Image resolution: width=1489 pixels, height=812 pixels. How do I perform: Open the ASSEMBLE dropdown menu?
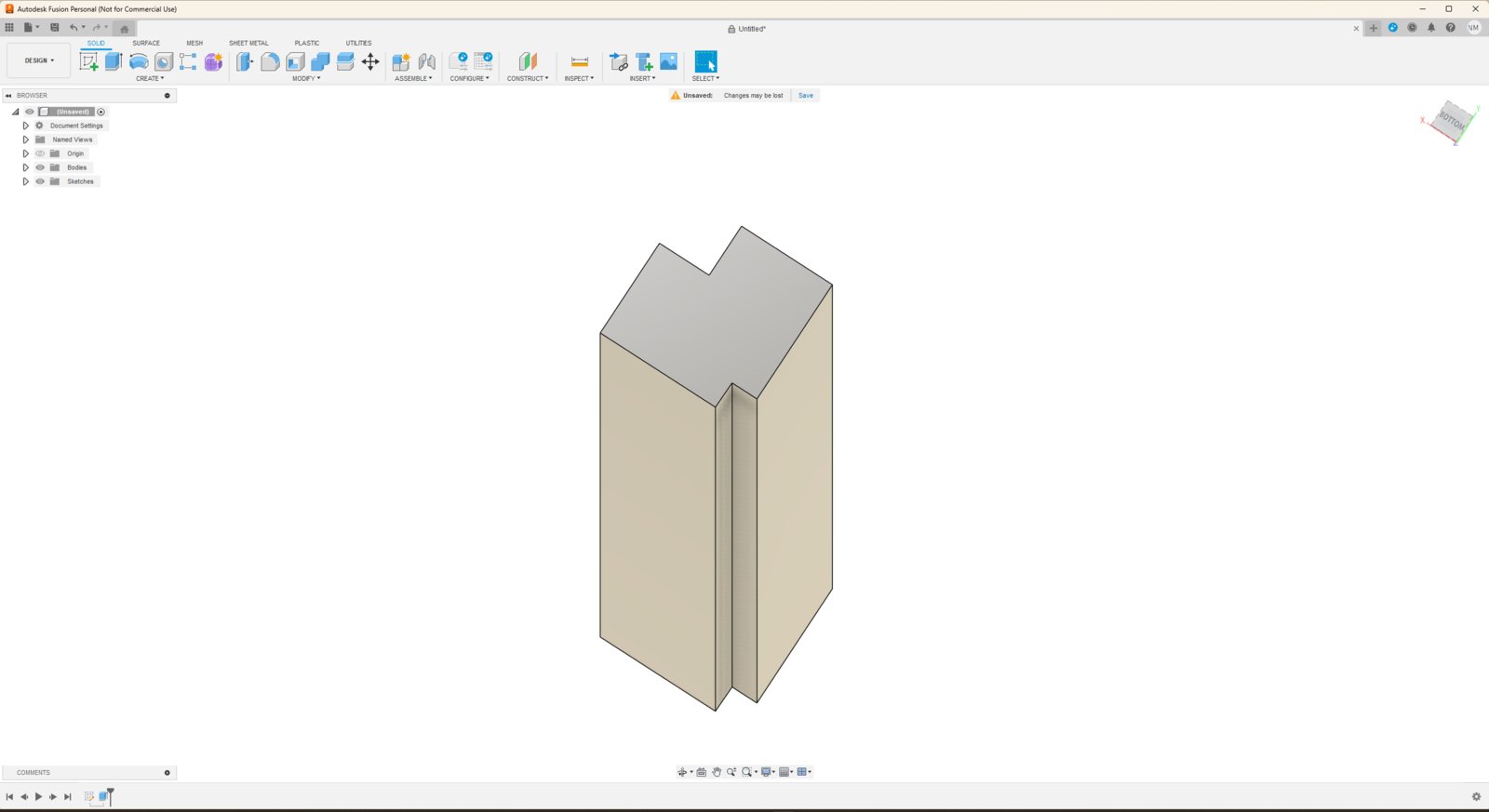[413, 79]
